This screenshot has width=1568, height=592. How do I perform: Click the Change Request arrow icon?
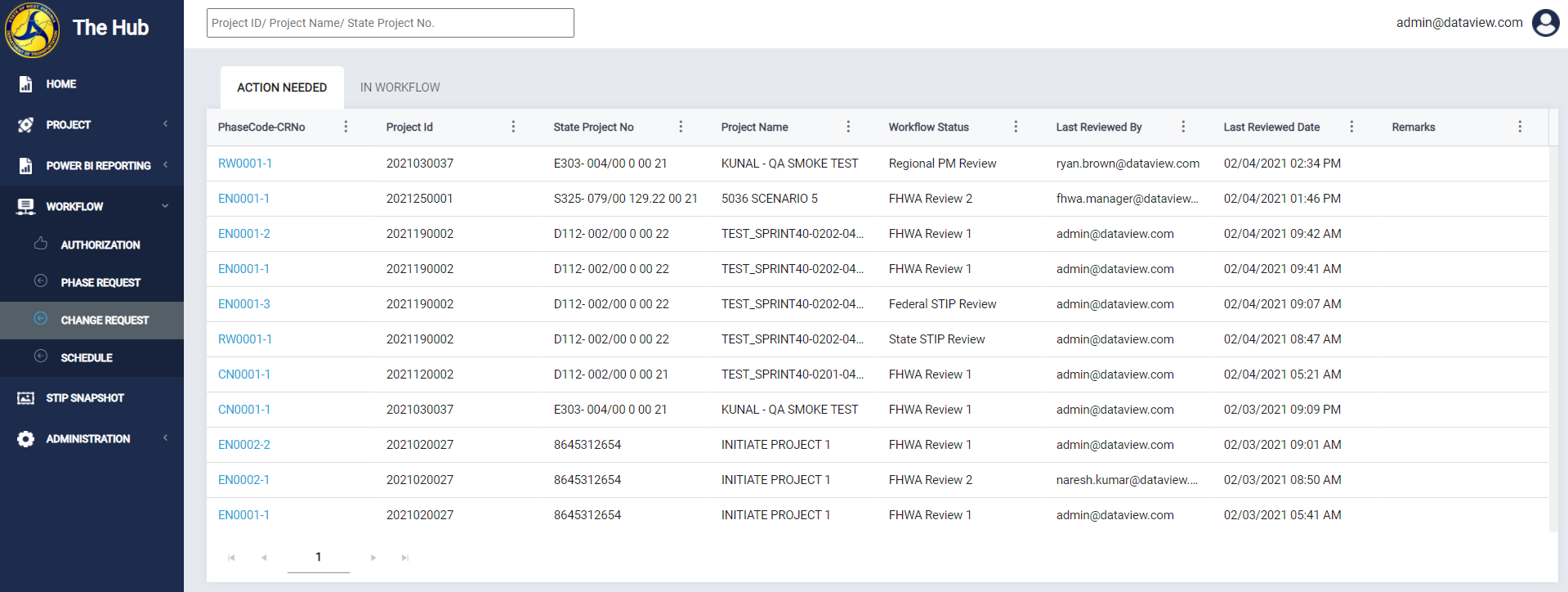pyautogui.click(x=41, y=319)
